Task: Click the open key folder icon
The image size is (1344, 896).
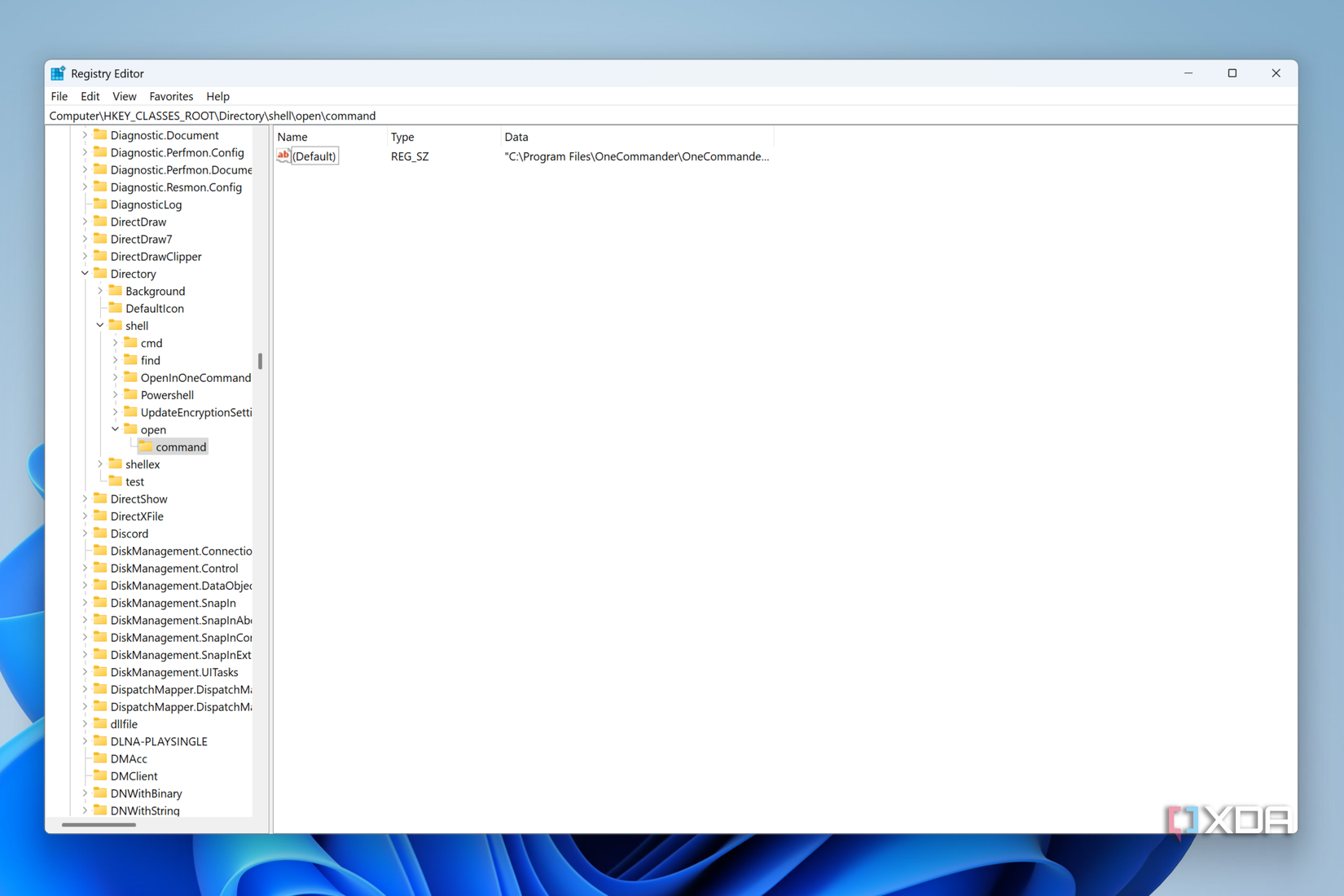Action: click(x=131, y=429)
